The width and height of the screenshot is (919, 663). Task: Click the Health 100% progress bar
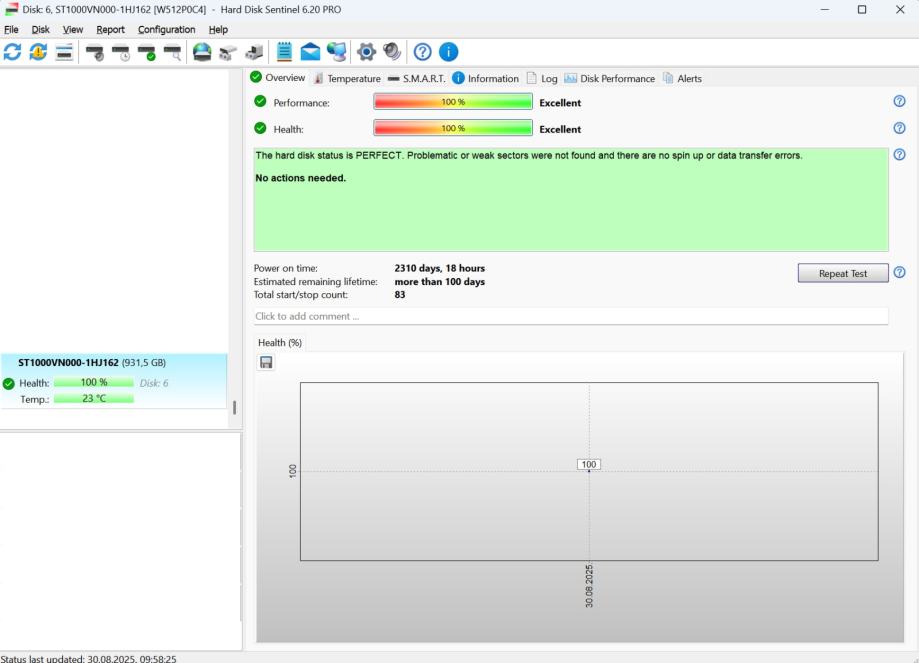coord(452,128)
